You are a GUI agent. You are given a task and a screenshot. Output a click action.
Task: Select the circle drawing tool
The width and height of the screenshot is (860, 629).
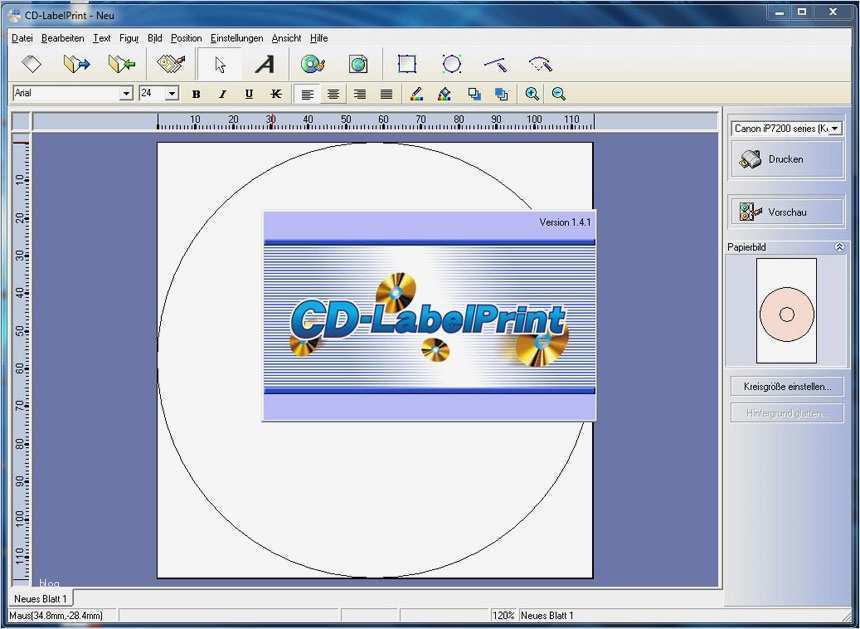tap(452, 63)
